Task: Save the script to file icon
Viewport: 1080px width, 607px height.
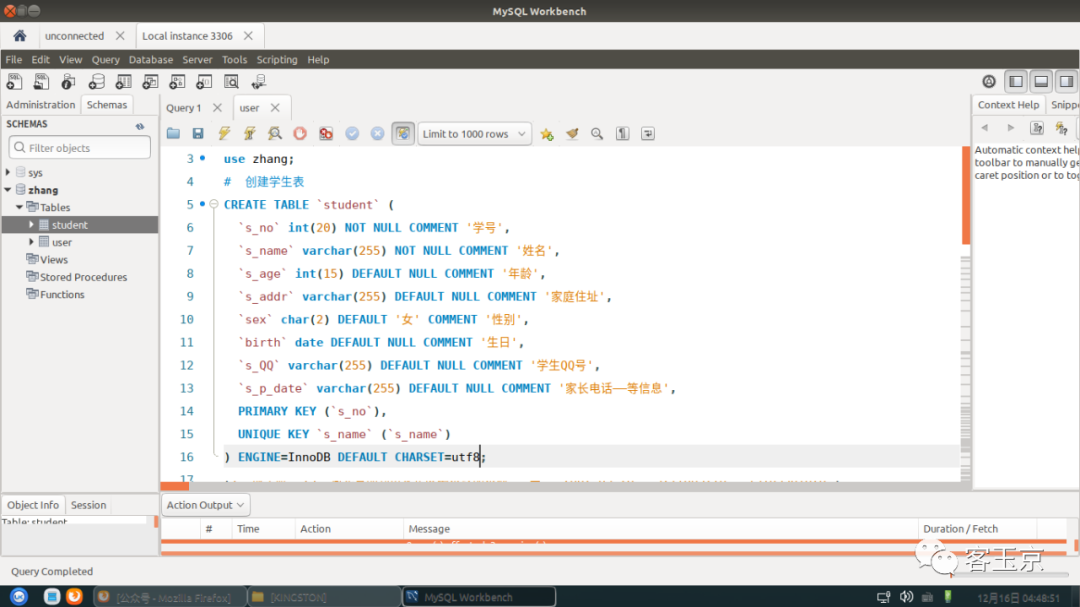Action: [198, 134]
